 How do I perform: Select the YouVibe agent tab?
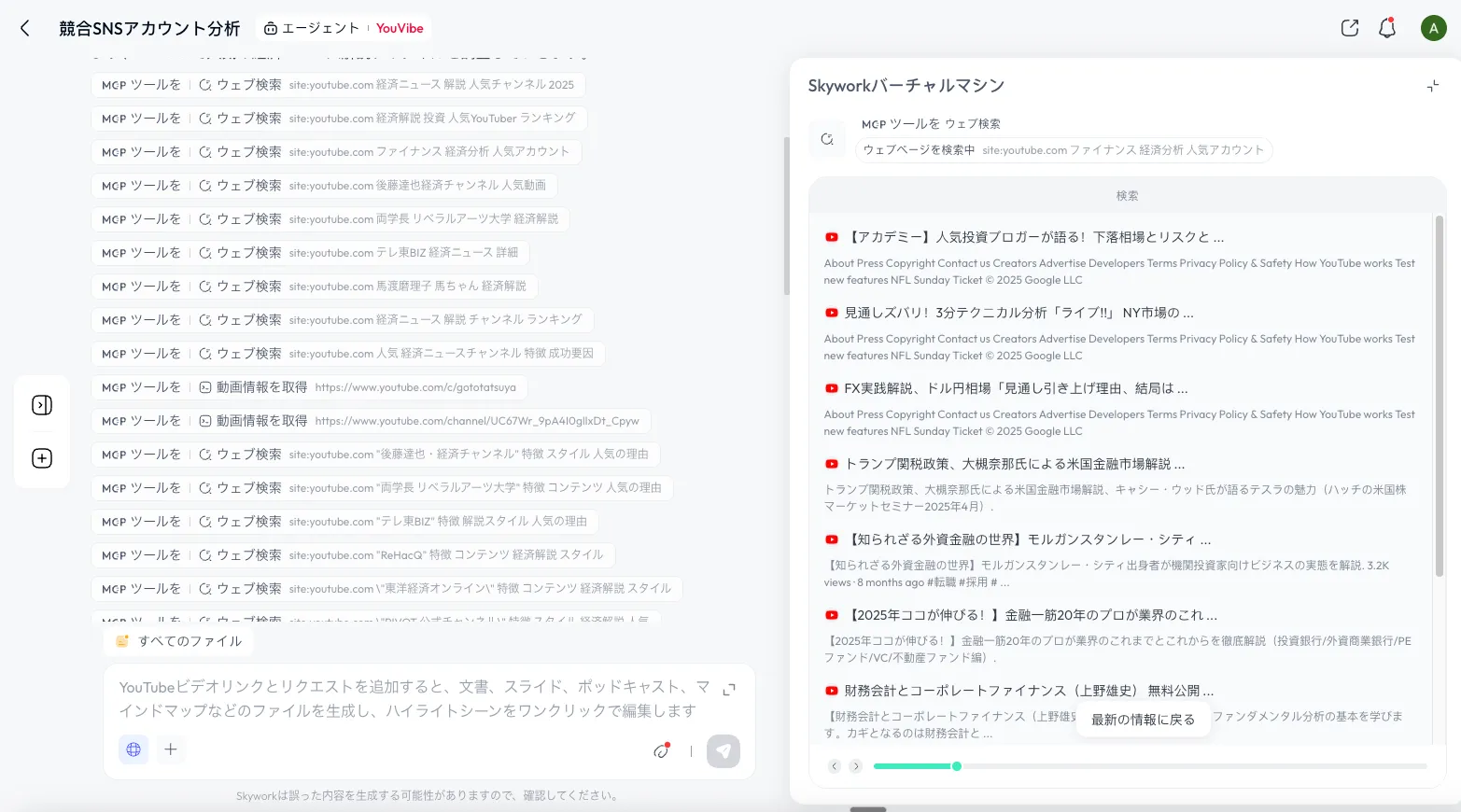[400, 29]
